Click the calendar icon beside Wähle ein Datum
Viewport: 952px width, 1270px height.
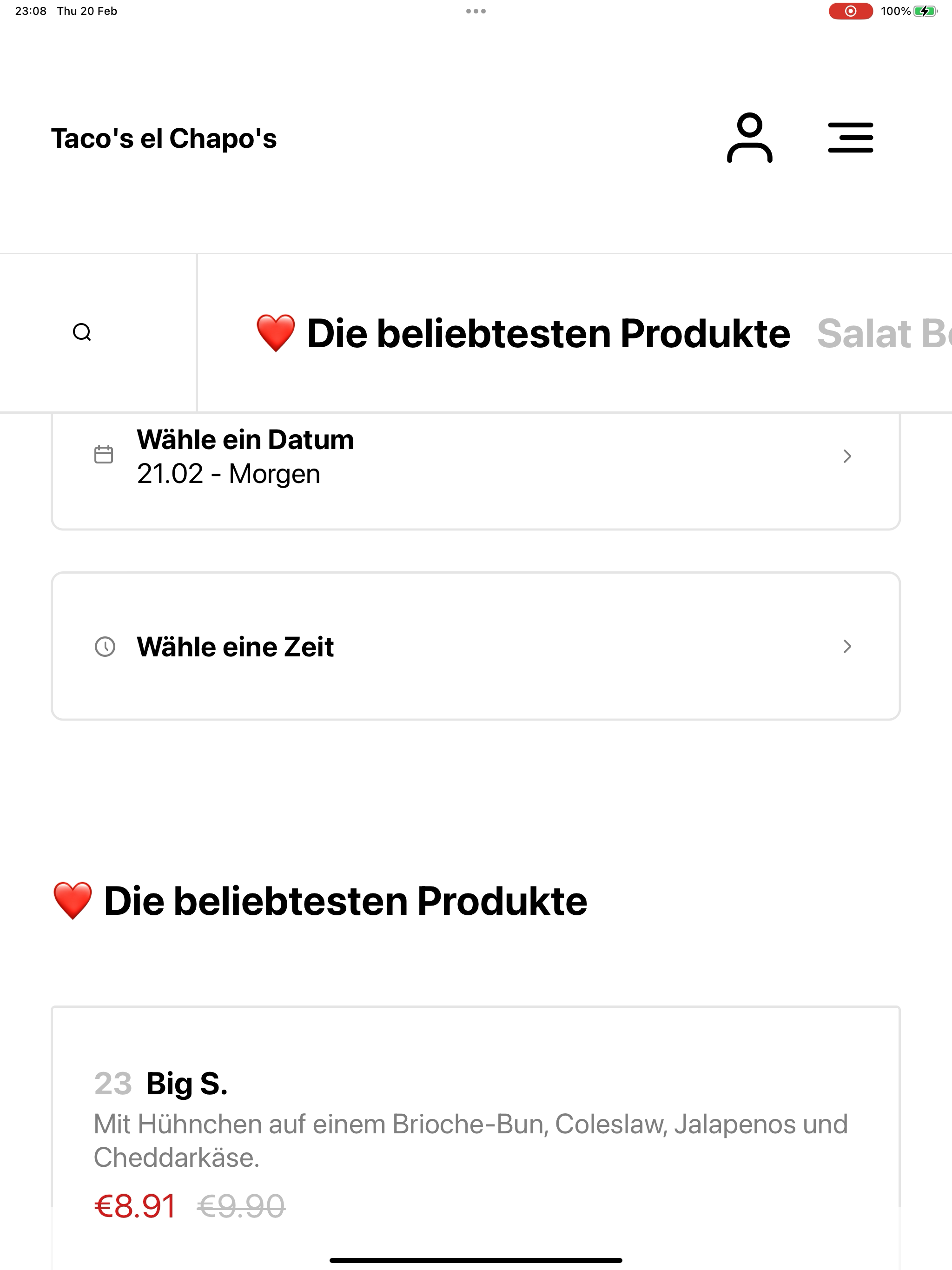[x=103, y=454]
